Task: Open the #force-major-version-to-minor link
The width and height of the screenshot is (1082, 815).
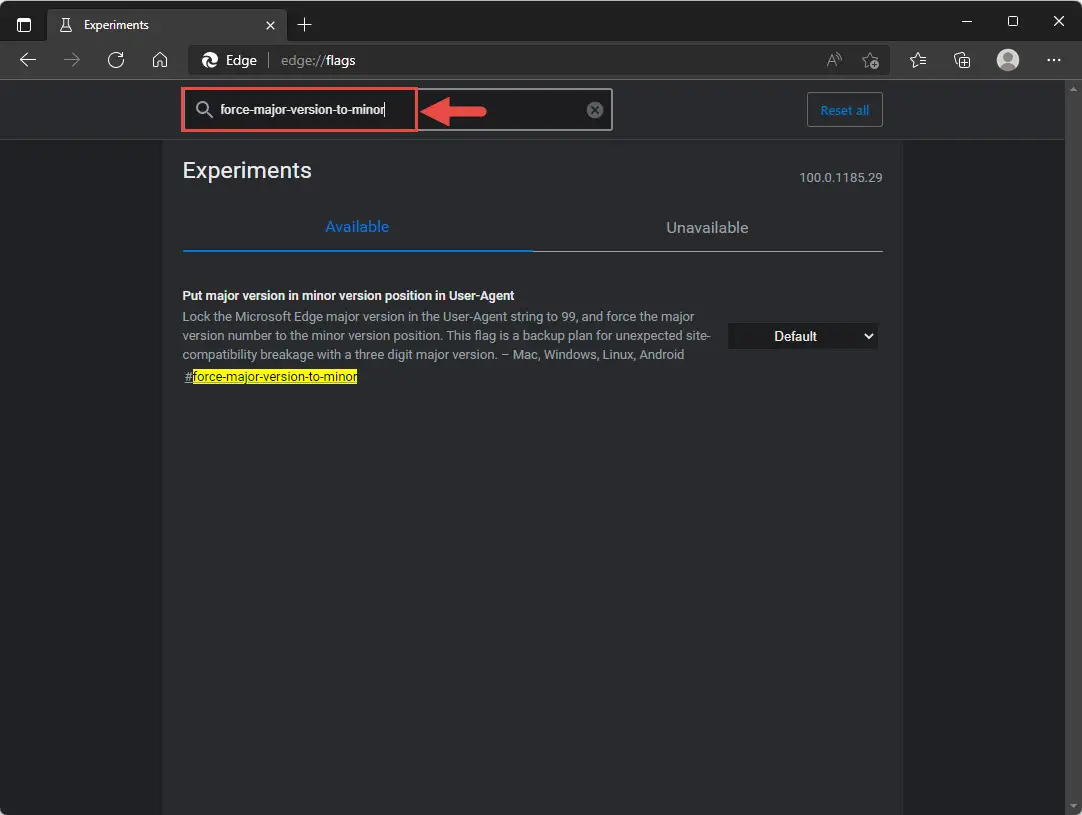Action: [x=270, y=376]
